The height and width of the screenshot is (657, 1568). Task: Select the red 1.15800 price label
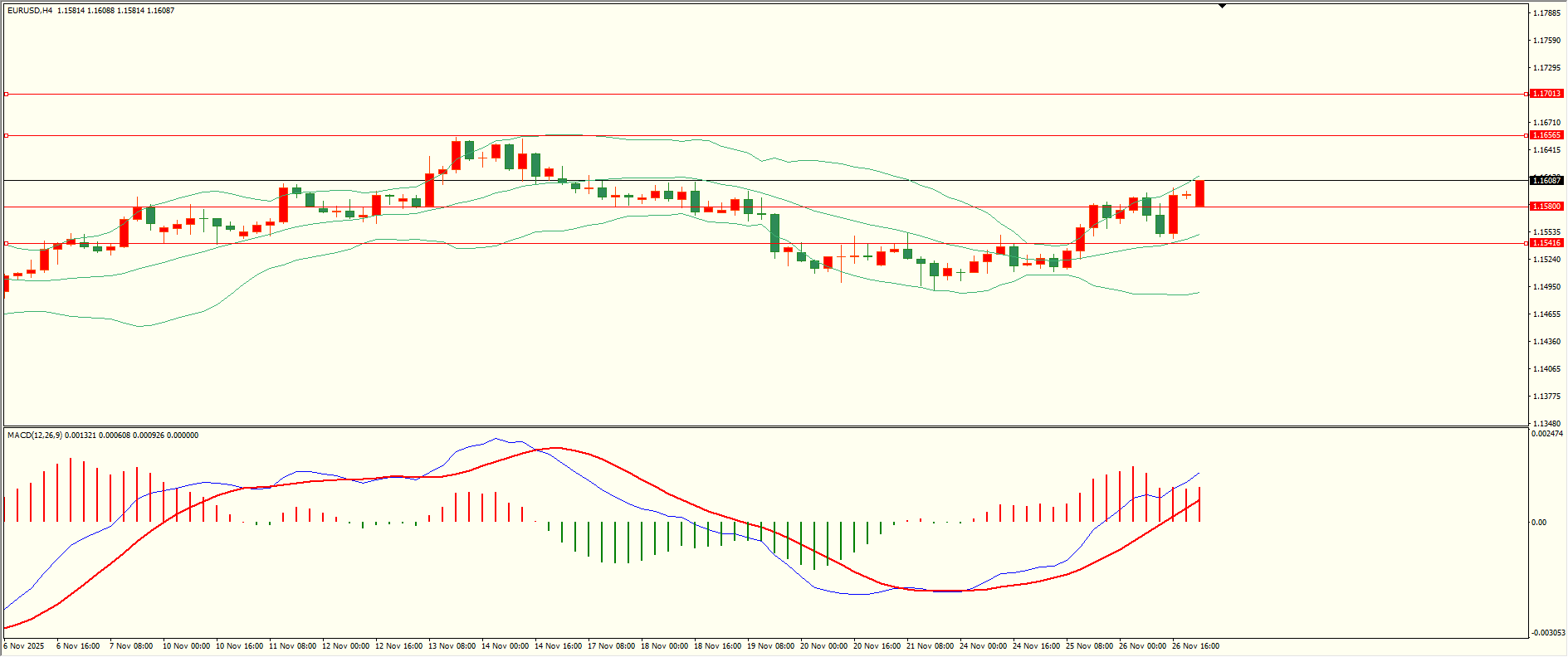point(1546,207)
